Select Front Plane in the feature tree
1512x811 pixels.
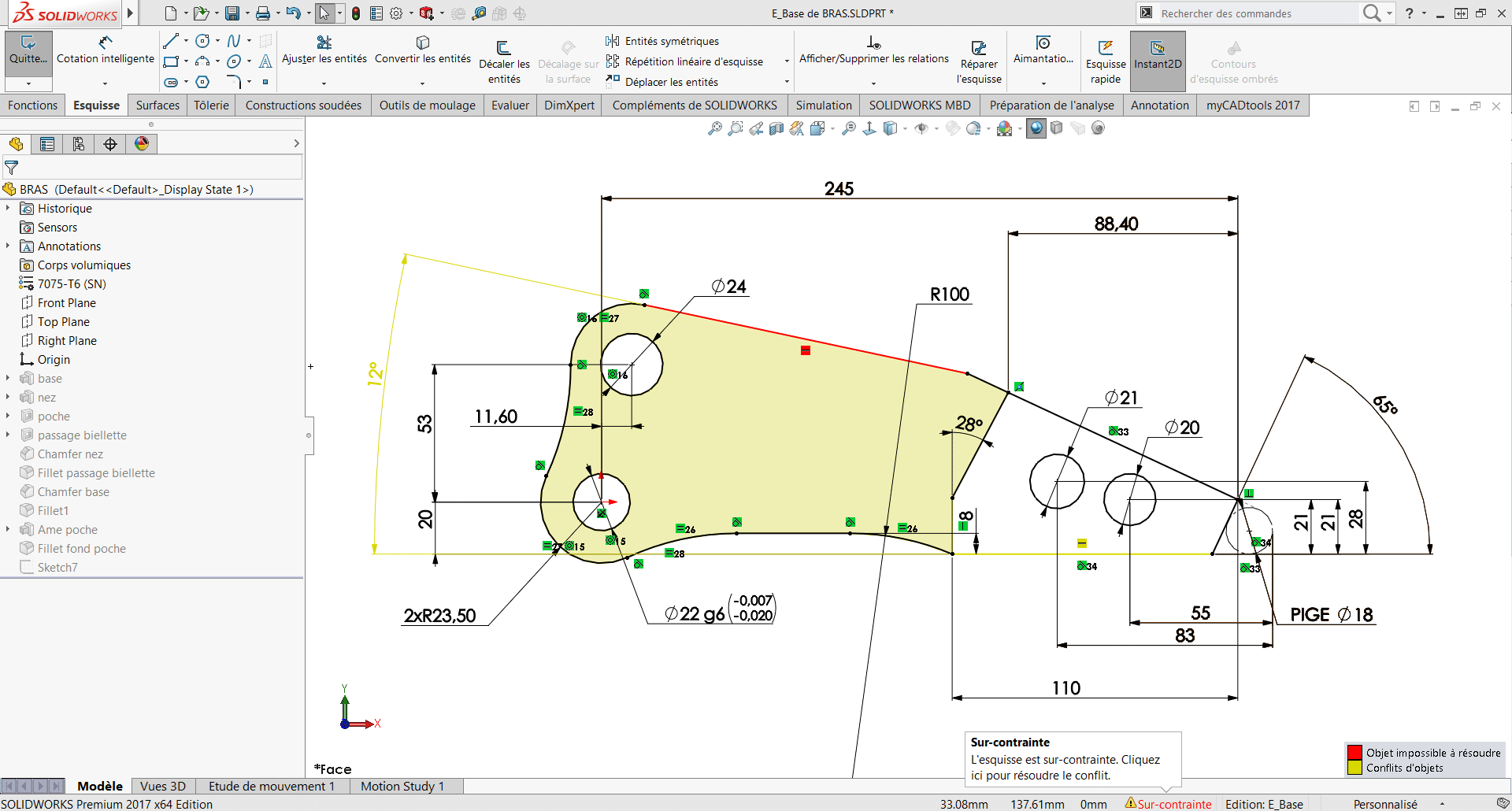point(67,302)
